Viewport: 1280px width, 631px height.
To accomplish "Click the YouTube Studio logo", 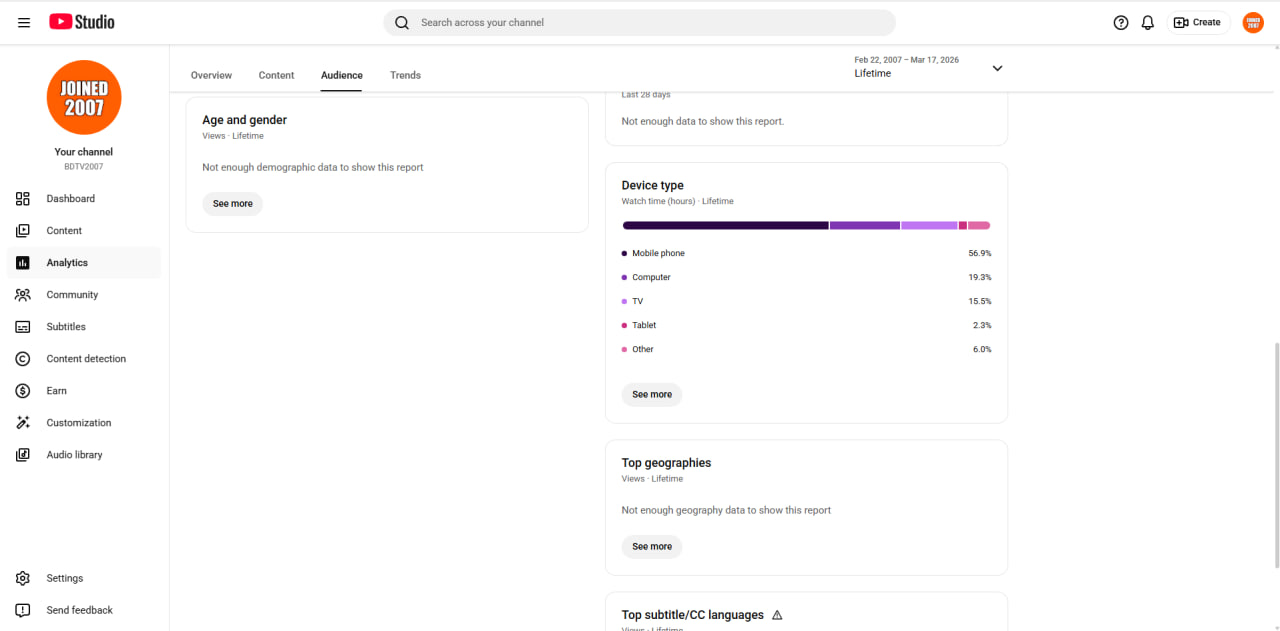I will point(82,22).
